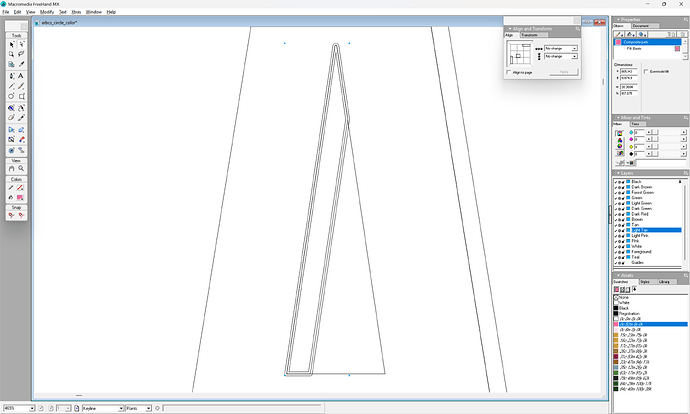Image resolution: width=690 pixels, height=414 pixels.
Task: Toggle visibility checkmark of Black layer
Action: (617, 181)
